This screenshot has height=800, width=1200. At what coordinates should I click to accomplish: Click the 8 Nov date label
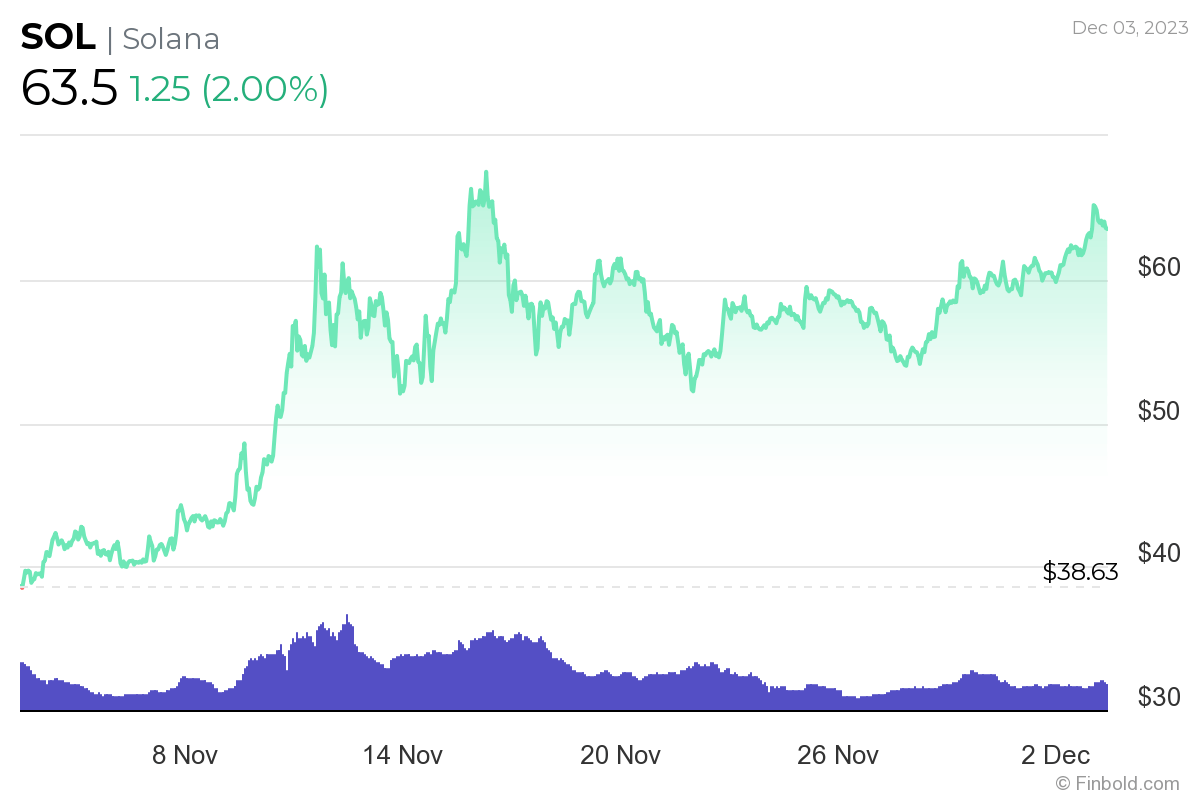[x=184, y=756]
